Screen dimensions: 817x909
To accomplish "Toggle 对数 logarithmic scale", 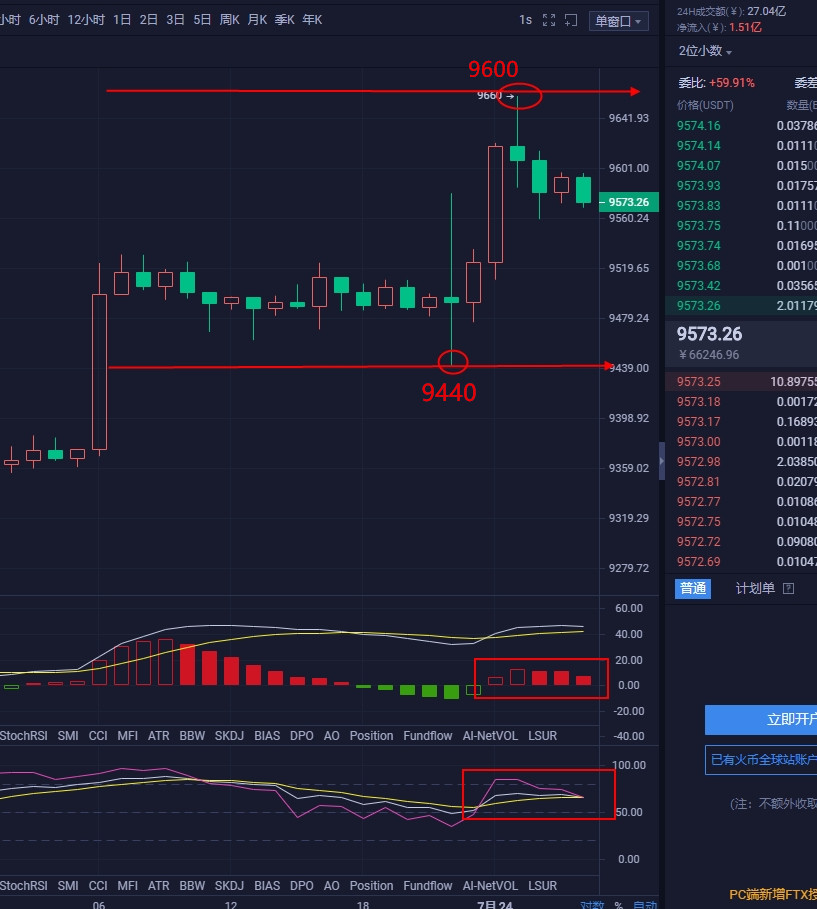I will 592,905.
